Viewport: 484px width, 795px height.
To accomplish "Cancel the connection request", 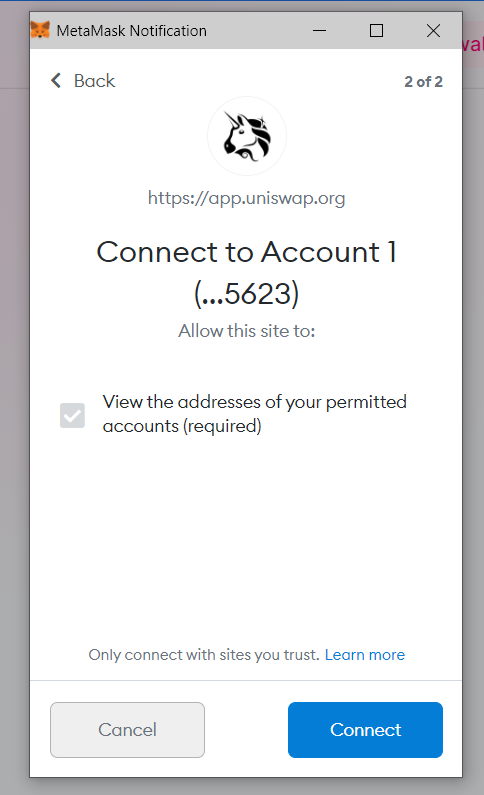I will pyautogui.click(x=127, y=730).
